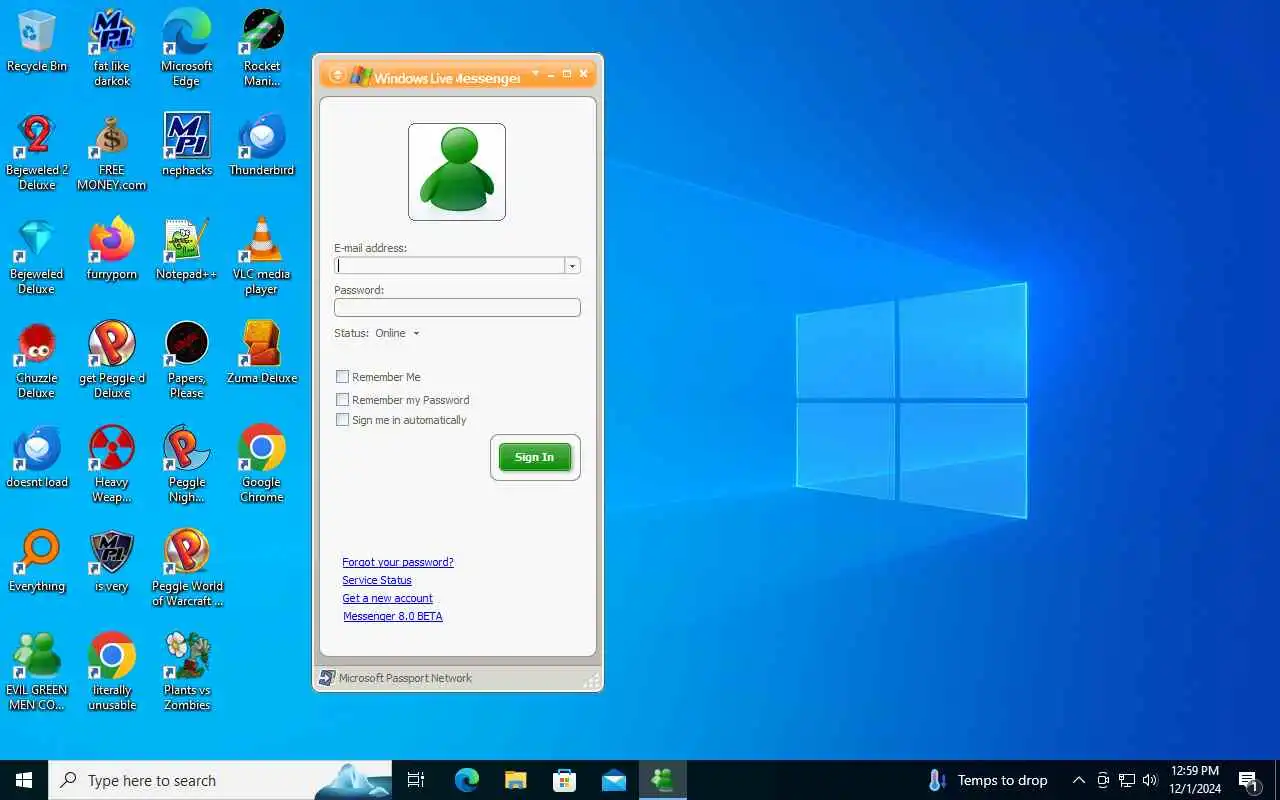Open the notification center icon
This screenshot has width=1280, height=800.
(x=1248, y=780)
